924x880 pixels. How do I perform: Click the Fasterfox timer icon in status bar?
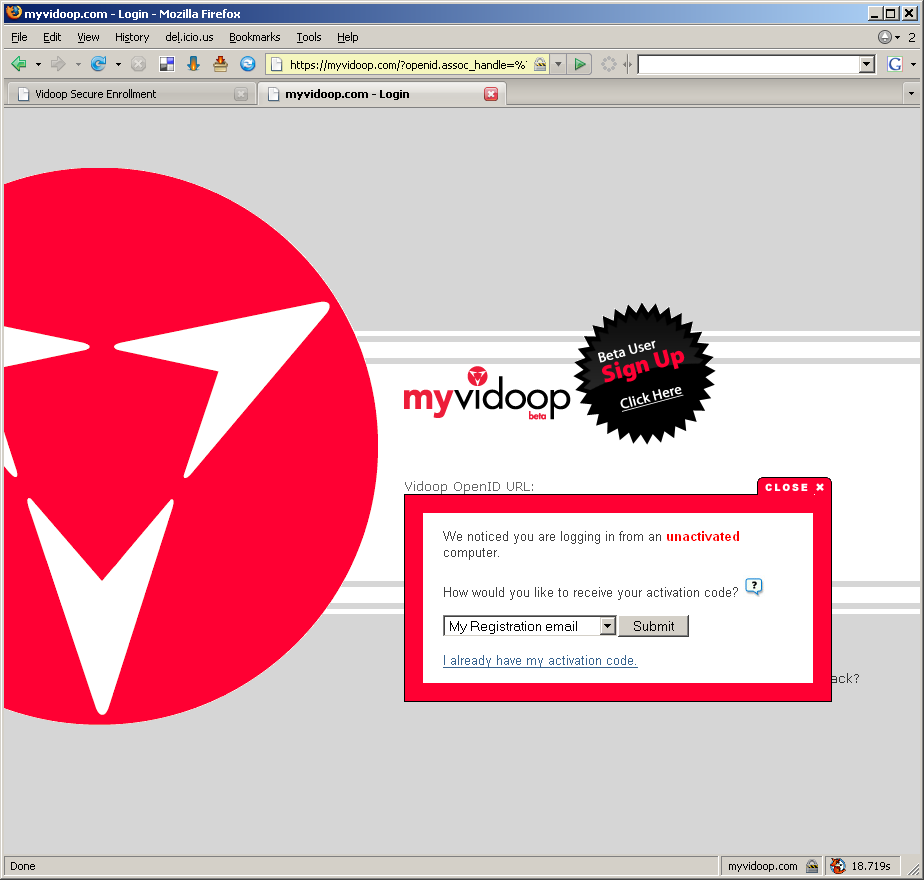[837, 866]
